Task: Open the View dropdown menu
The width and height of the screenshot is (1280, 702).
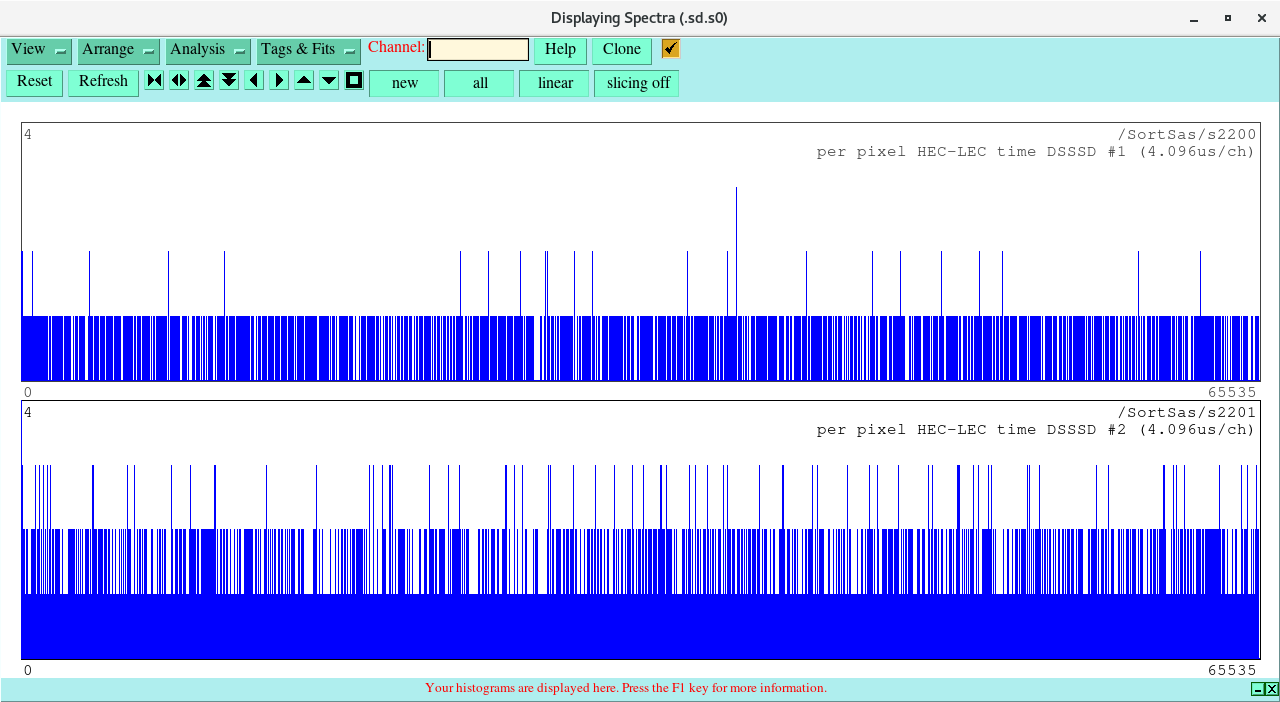Action: tap(39, 50)
